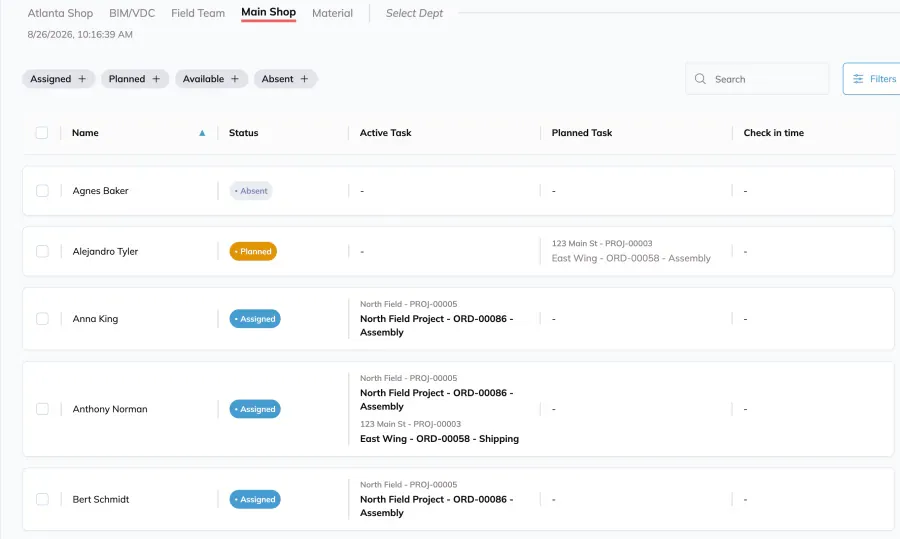Image resolution: width=900 pixels, height=539 pixels.
Task: Click Anthony Norman's Assigned status badge
Action: click(x=255, y=409)
